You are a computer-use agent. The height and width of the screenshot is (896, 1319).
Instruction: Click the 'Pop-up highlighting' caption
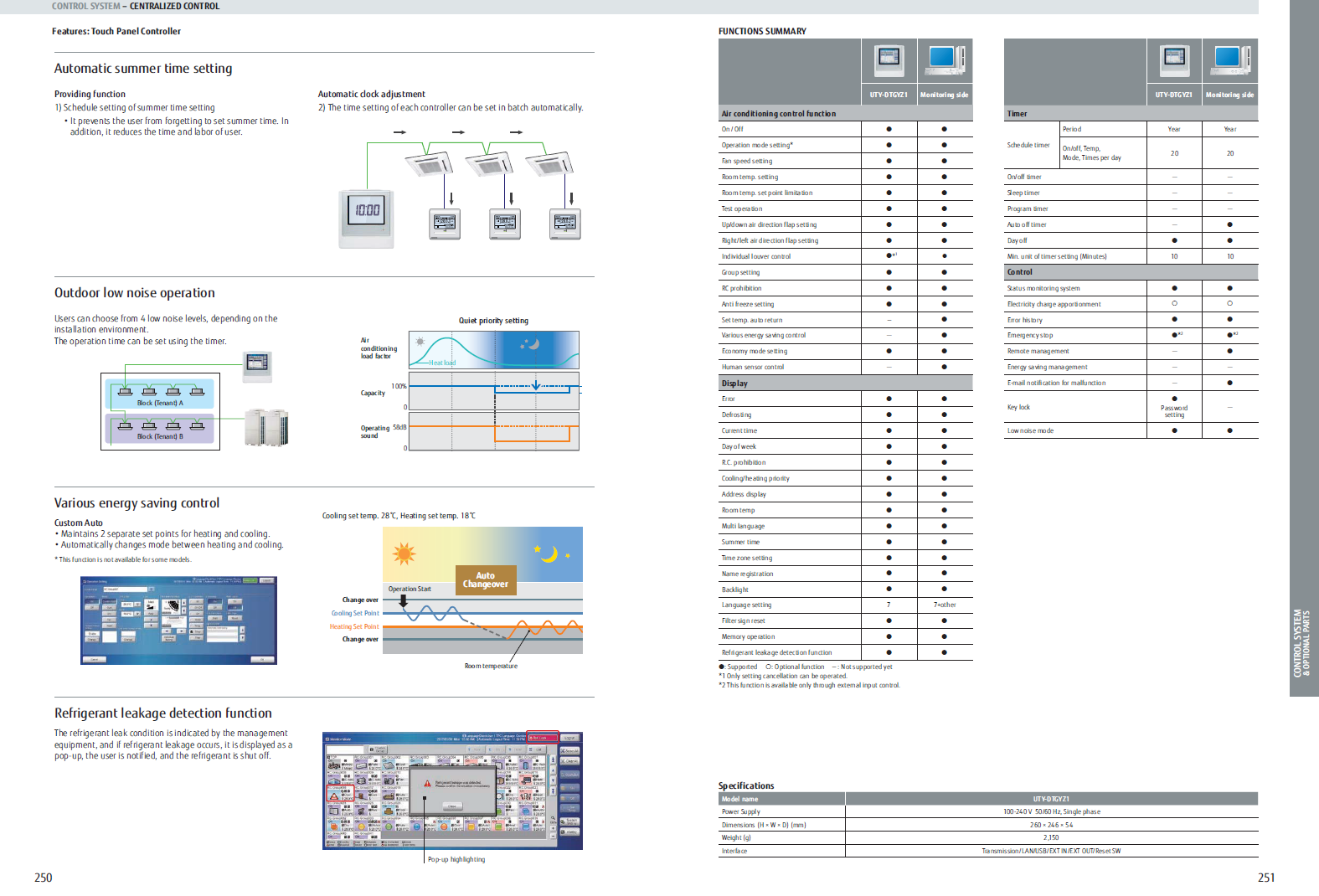456,859
